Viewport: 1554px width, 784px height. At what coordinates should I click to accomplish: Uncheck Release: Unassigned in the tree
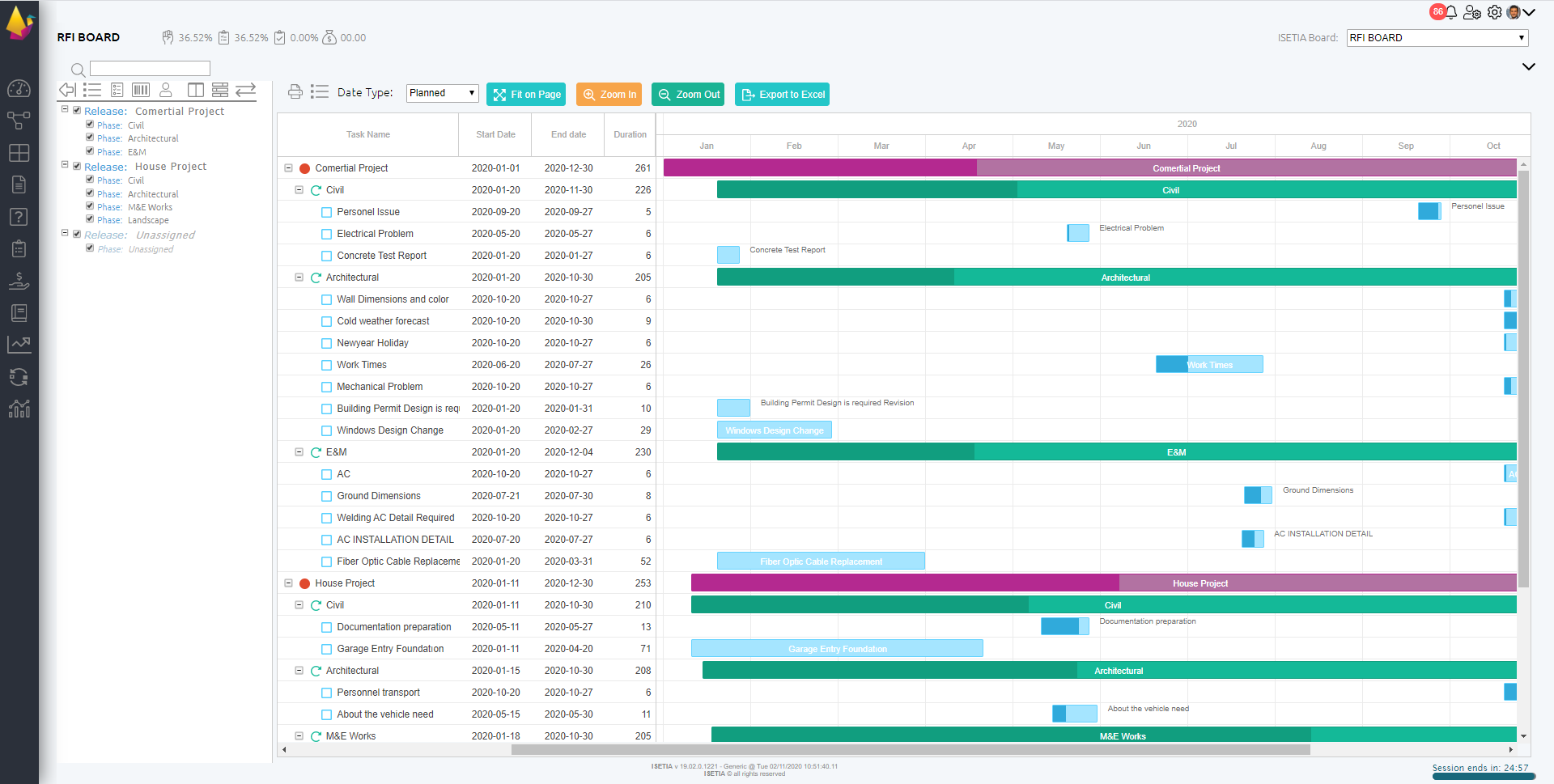77,234
